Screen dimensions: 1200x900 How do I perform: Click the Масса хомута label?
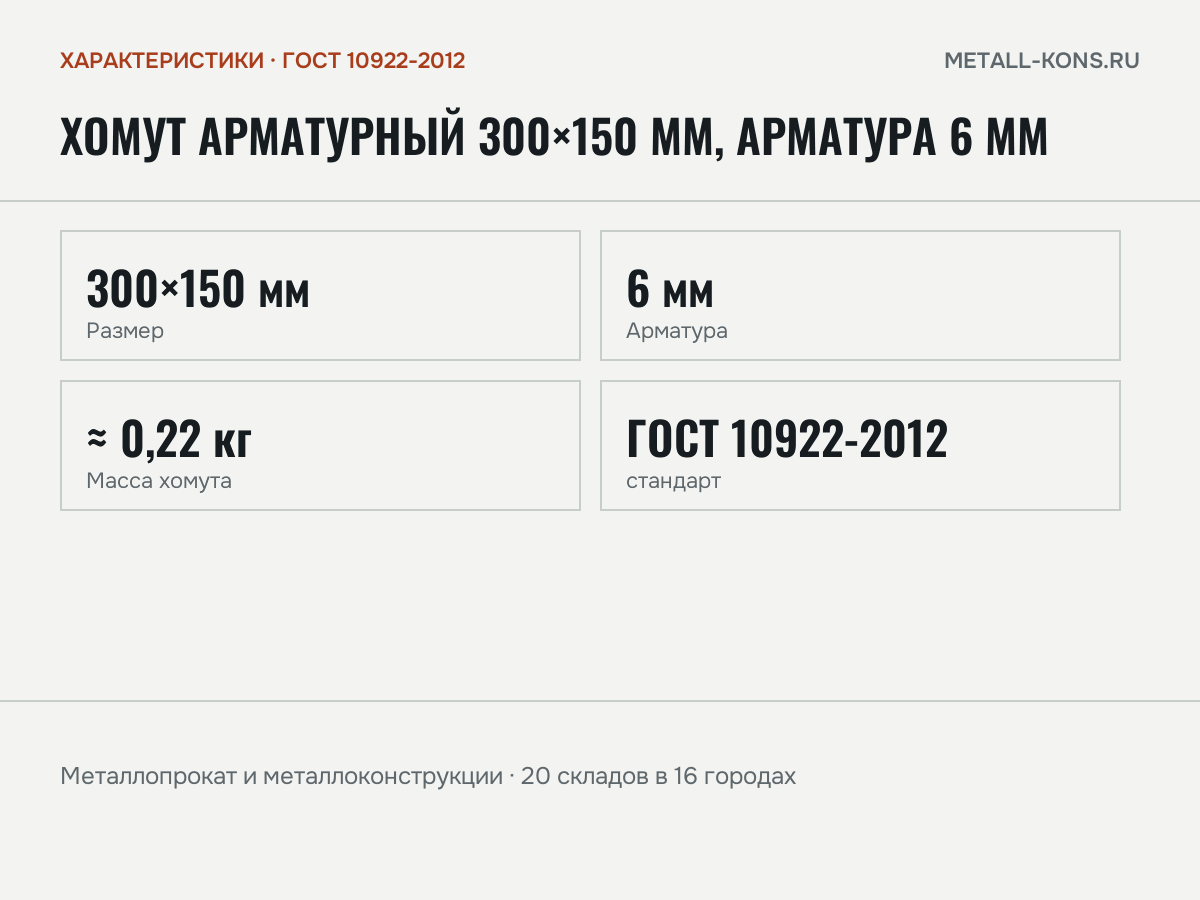pyautogui.click(x=159, y=481)
